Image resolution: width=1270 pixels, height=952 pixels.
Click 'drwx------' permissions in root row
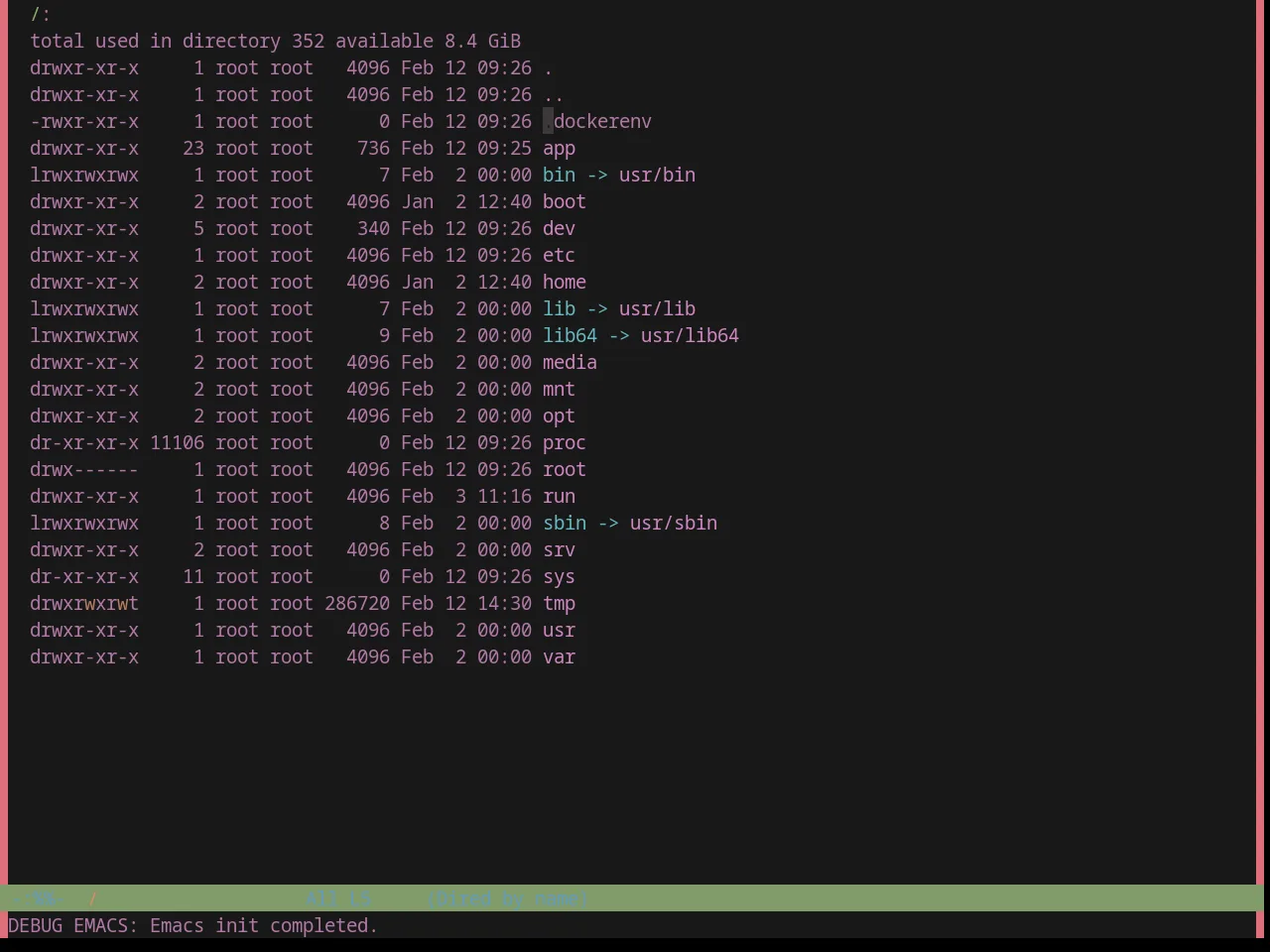click(x=84, y=469)
